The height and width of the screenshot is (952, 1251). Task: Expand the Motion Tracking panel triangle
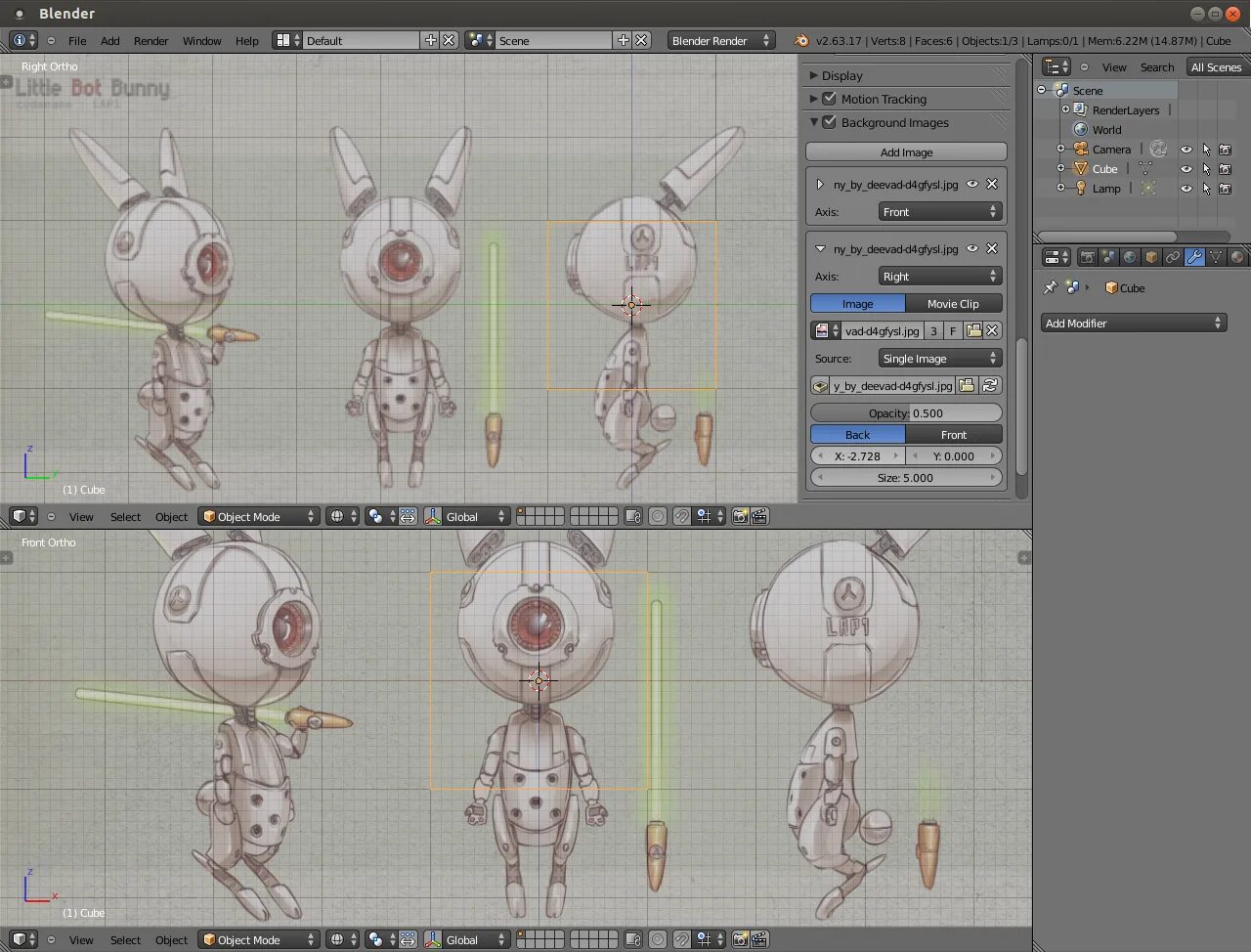pos(813,99)
